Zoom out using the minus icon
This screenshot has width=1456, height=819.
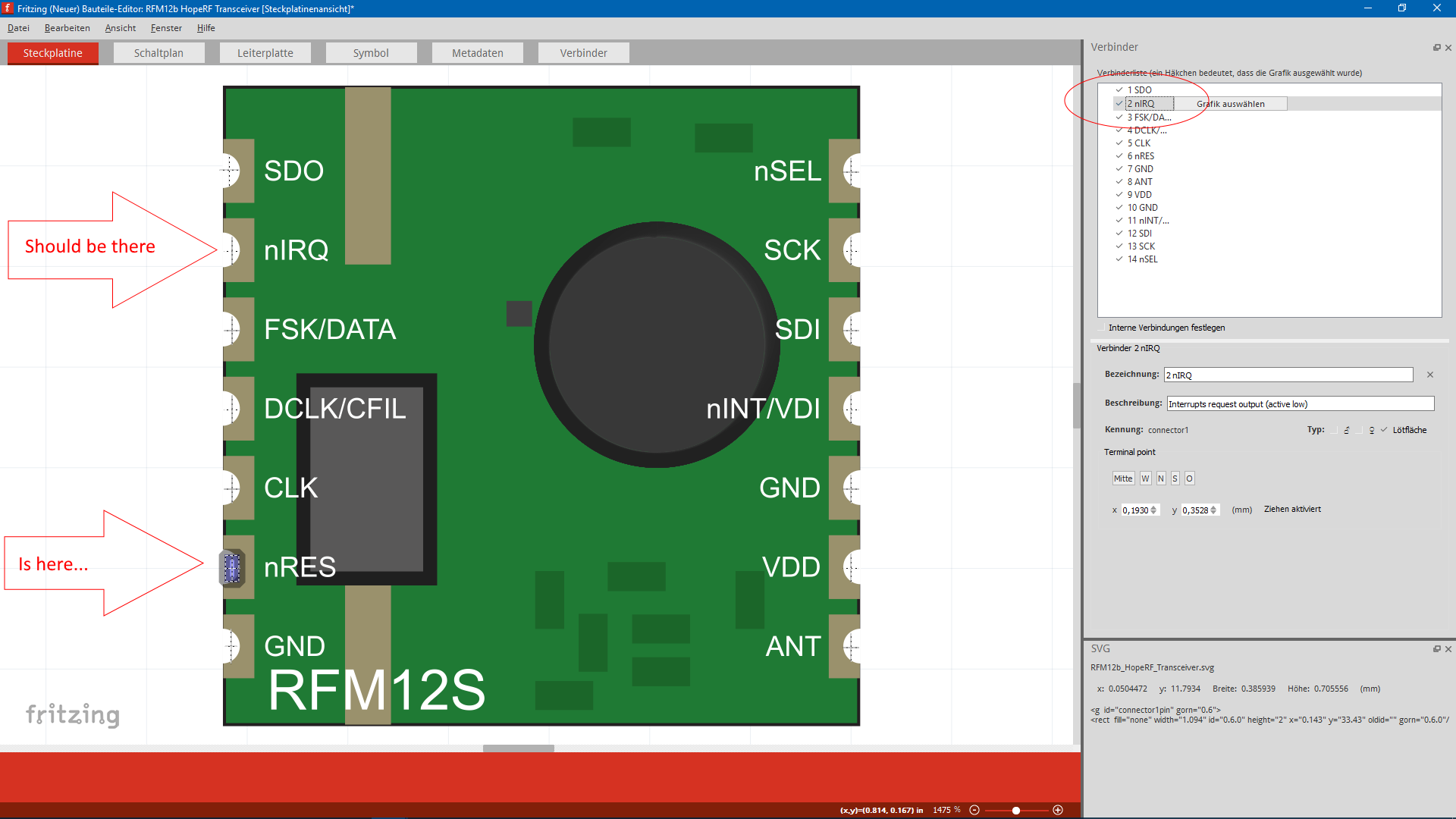coord(974,810)
